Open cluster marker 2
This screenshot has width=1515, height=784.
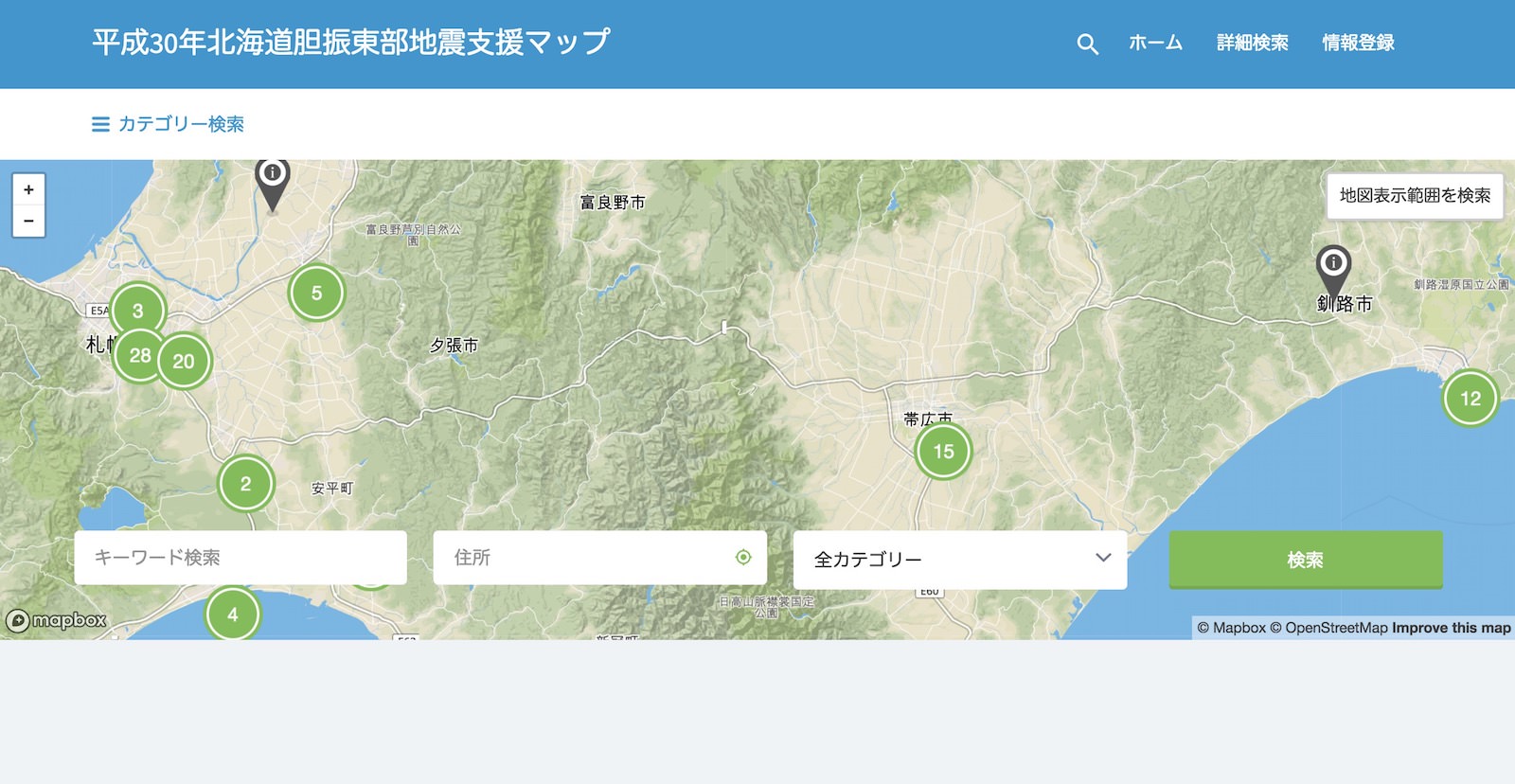(246, 484)
